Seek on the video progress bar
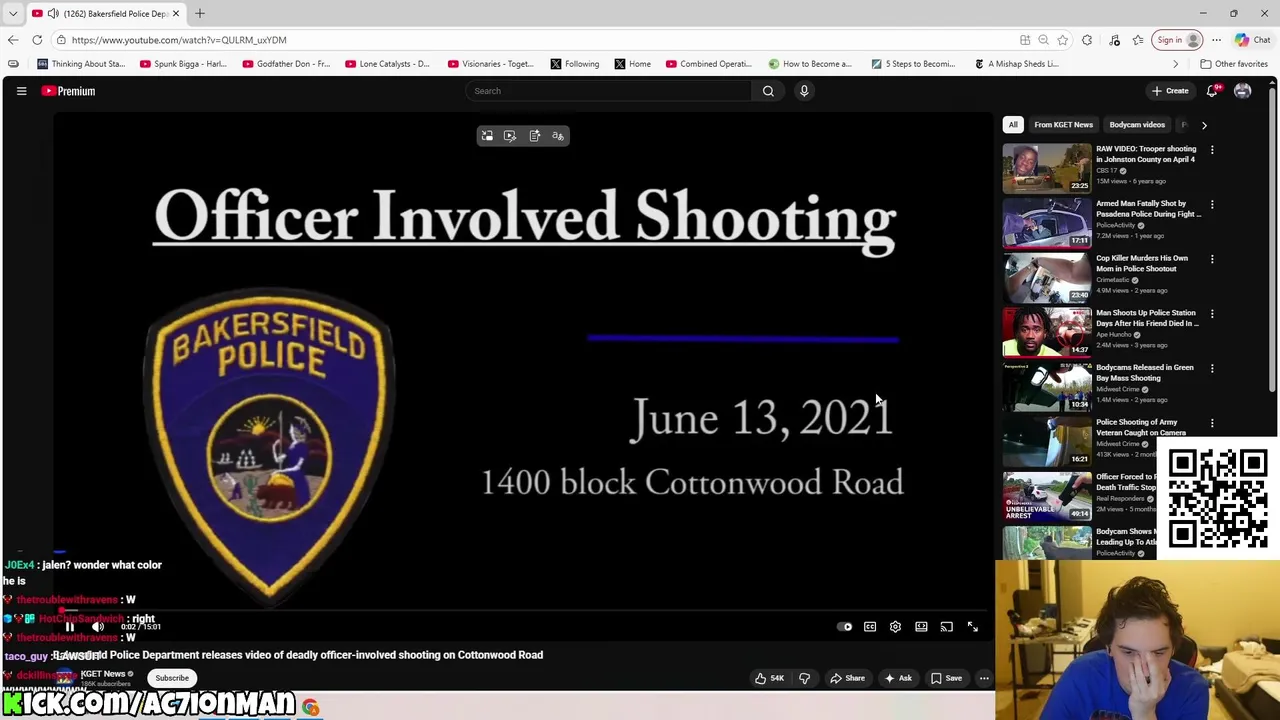Viewport: 1280px width, 720px height. [x=524, y=611]
